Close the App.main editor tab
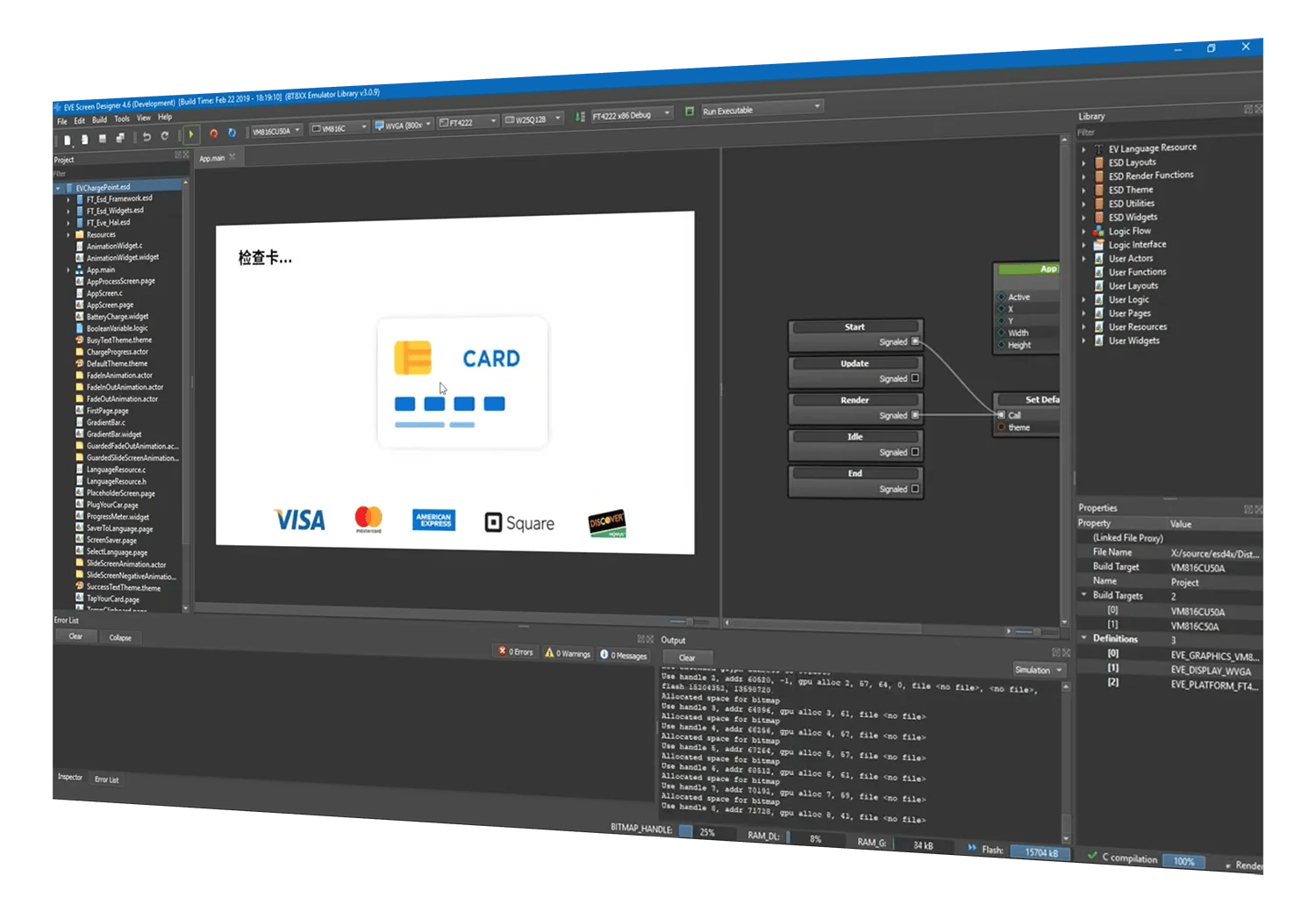This screenshot has height=912, width=1316. click(x=232, y=156)
